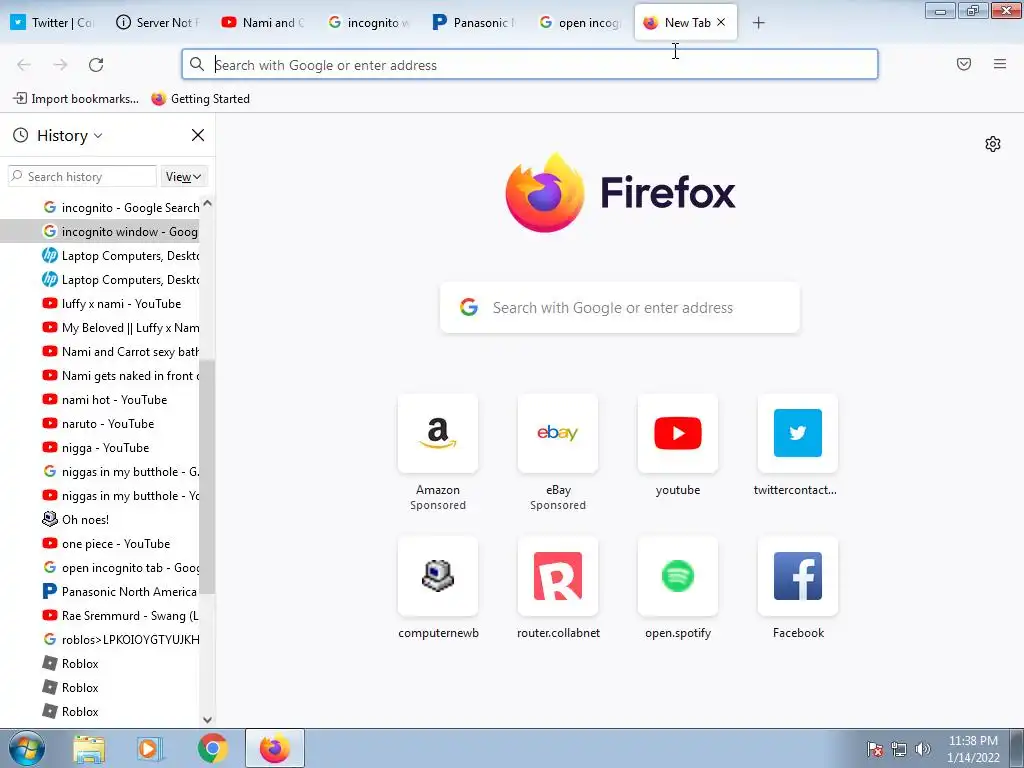Image resolution: width=1024 pixels, height=768 pixels.
Task: Open the router.collabnet shortcut tile
Action: coord(558,576)
